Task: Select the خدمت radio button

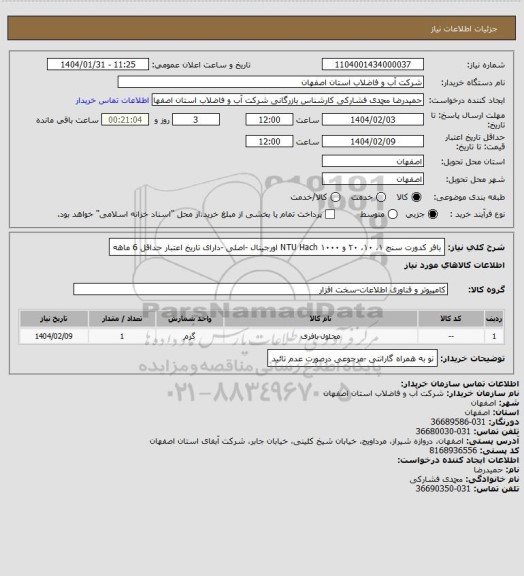Action: tap(381, 197)
